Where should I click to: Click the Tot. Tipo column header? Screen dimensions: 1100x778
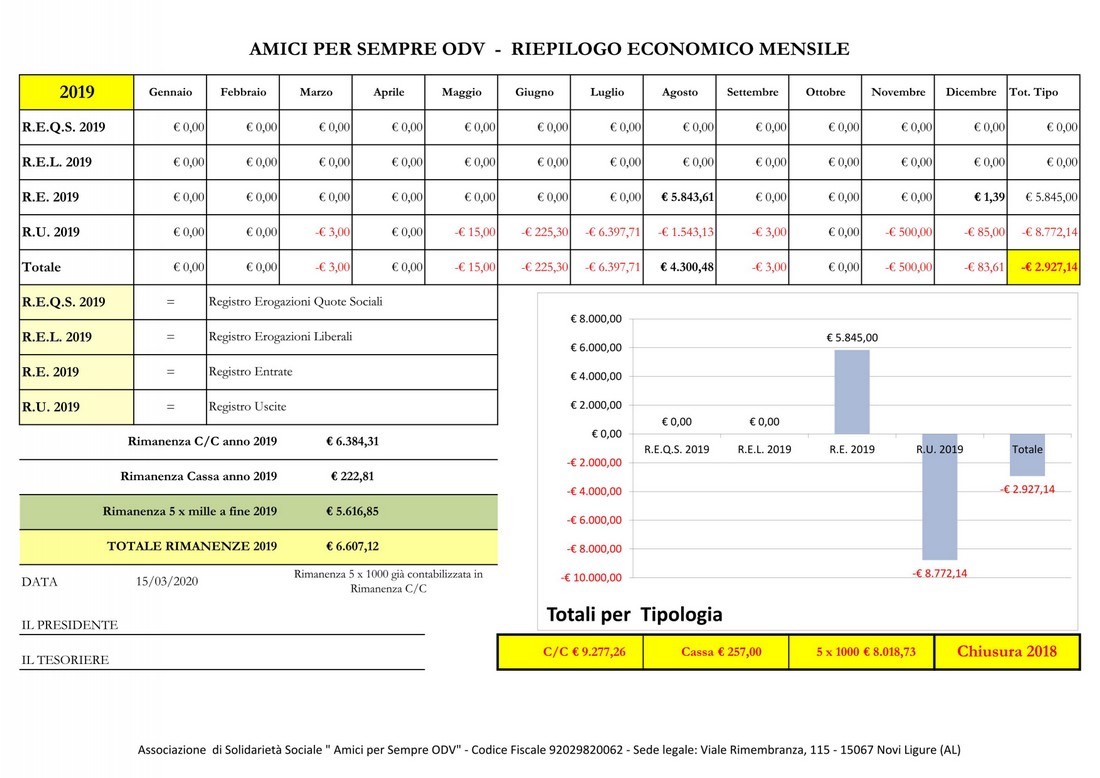tap(1044, 92)
